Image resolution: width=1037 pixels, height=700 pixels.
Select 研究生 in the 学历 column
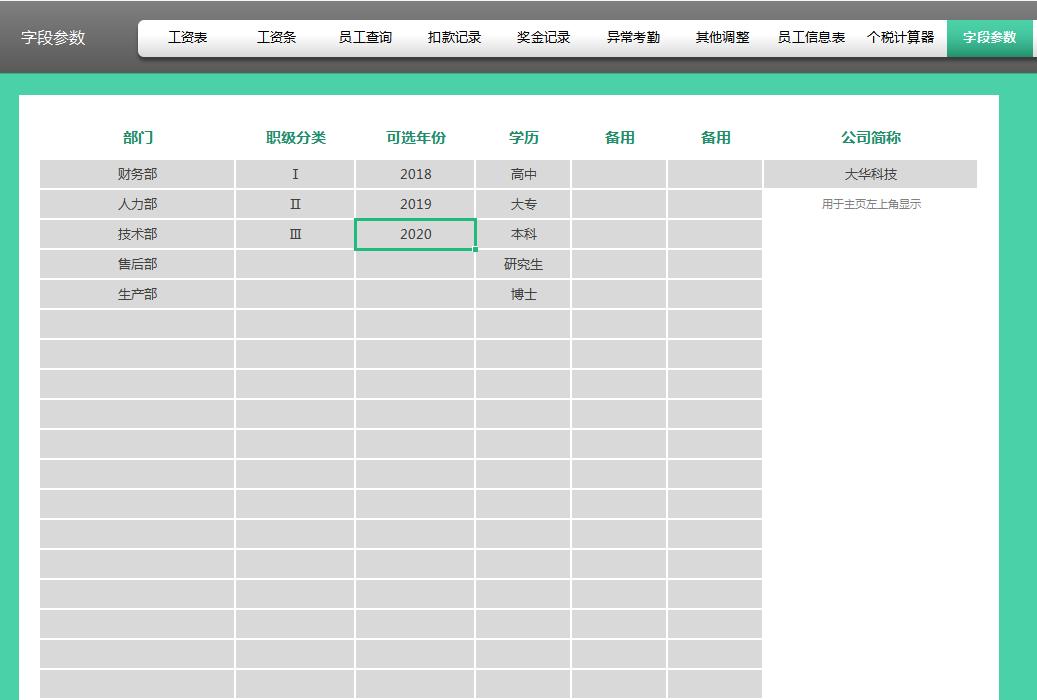tap(525, 264)
